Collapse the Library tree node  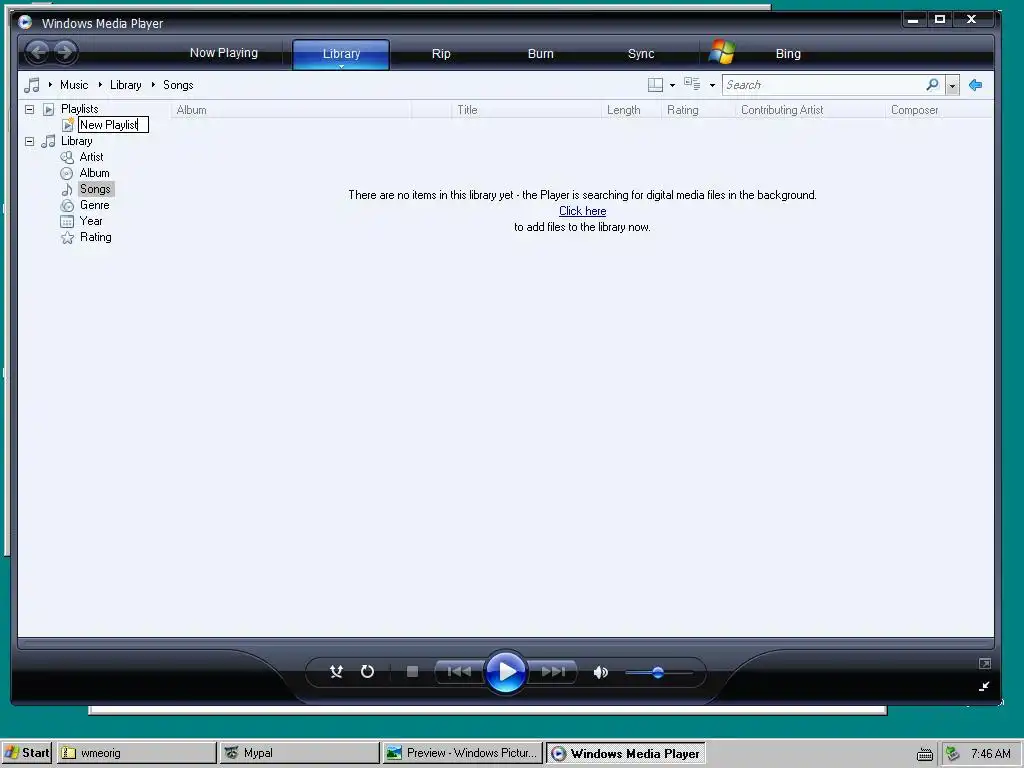[x=29, y=141]
